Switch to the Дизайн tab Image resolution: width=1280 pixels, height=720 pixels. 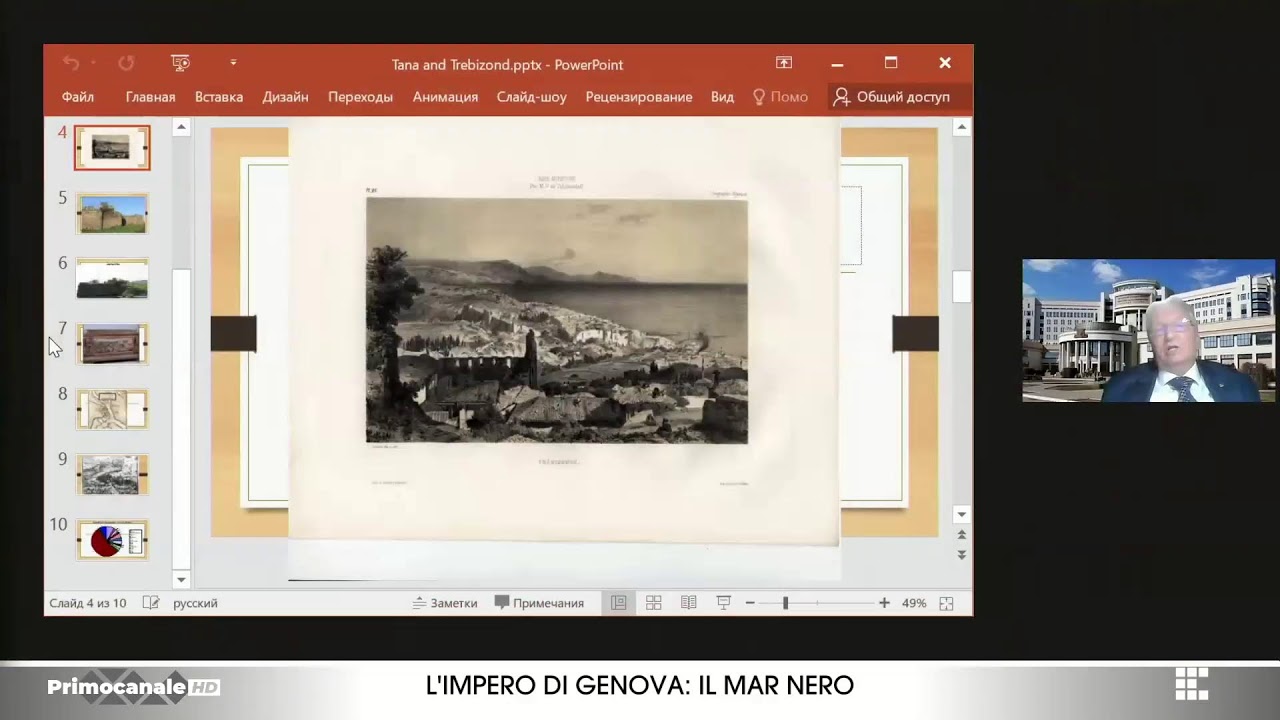285,97
